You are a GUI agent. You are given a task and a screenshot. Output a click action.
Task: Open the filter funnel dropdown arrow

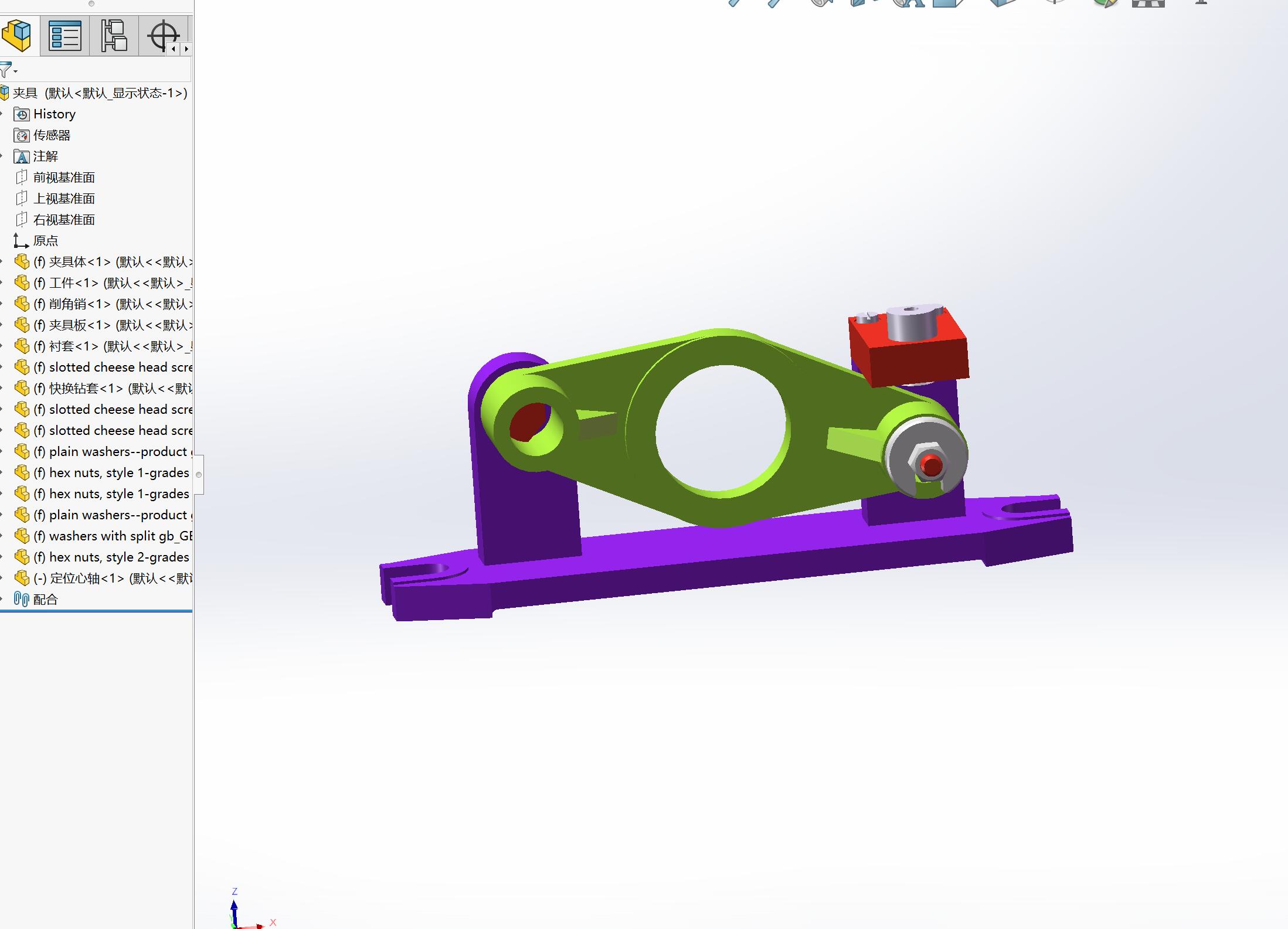coord(16,72)
